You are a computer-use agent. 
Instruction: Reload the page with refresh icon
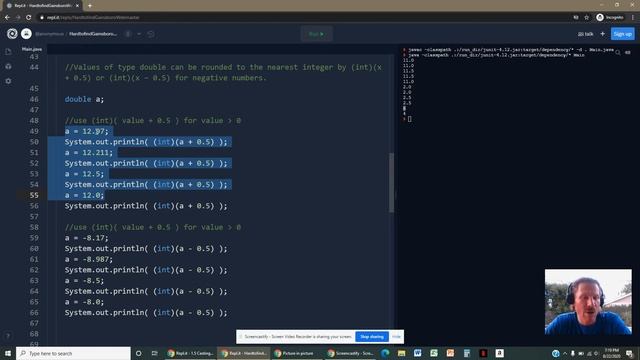click(x=29, y=18)
